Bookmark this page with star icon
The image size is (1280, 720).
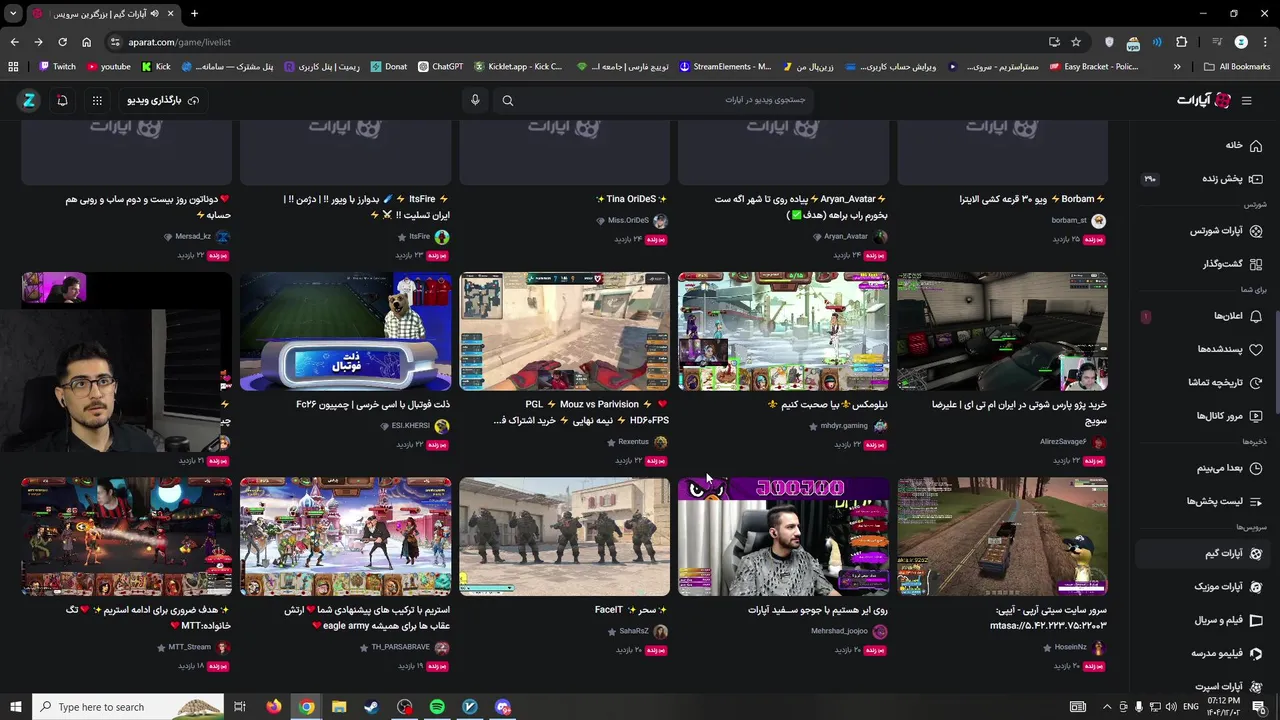pos(1076,42)
